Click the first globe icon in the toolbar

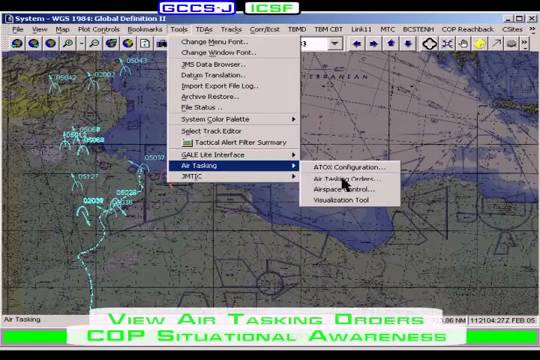17,44
